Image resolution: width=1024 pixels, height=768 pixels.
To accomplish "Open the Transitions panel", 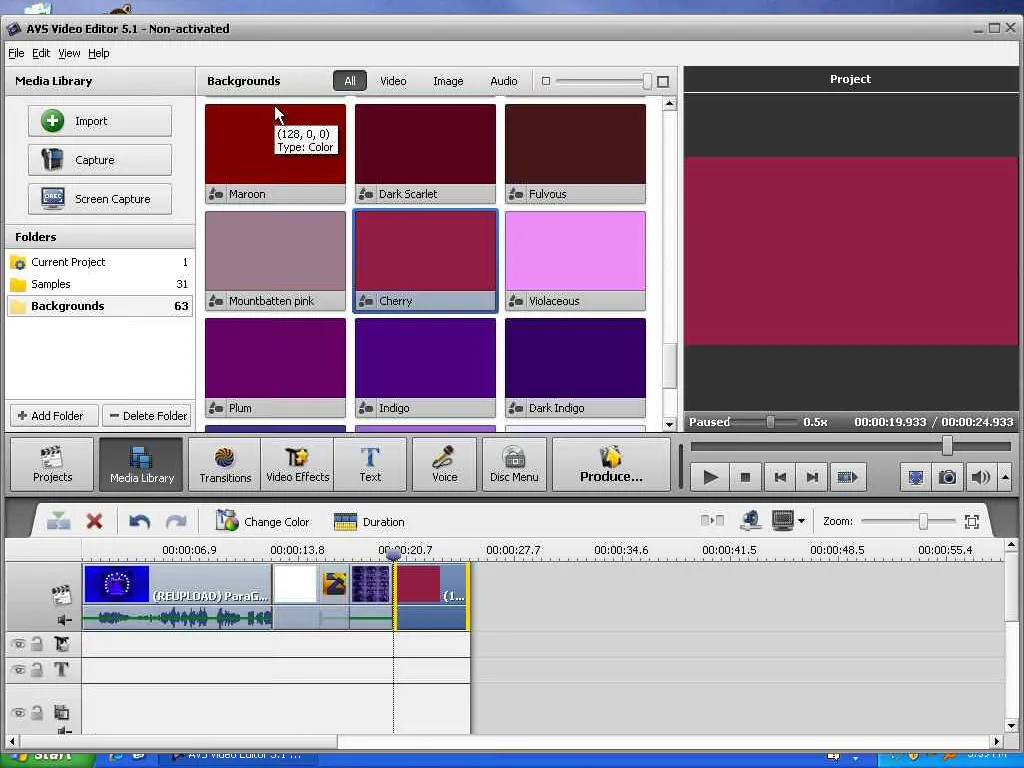I will tap(225, 465).
